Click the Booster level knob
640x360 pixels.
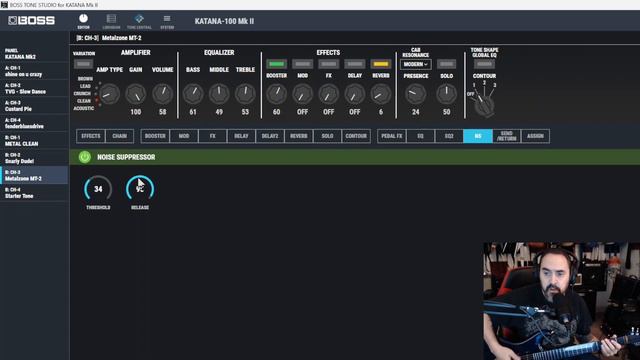[276, 94]
